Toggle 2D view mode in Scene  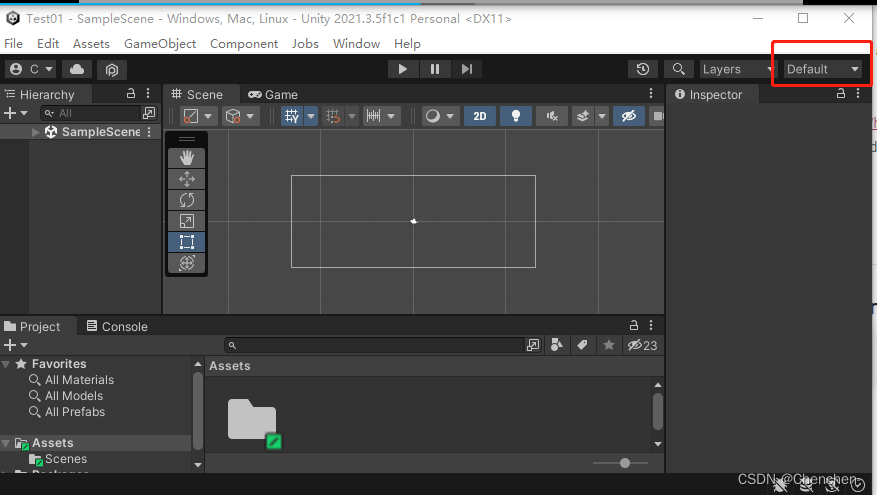click(479, 116)
